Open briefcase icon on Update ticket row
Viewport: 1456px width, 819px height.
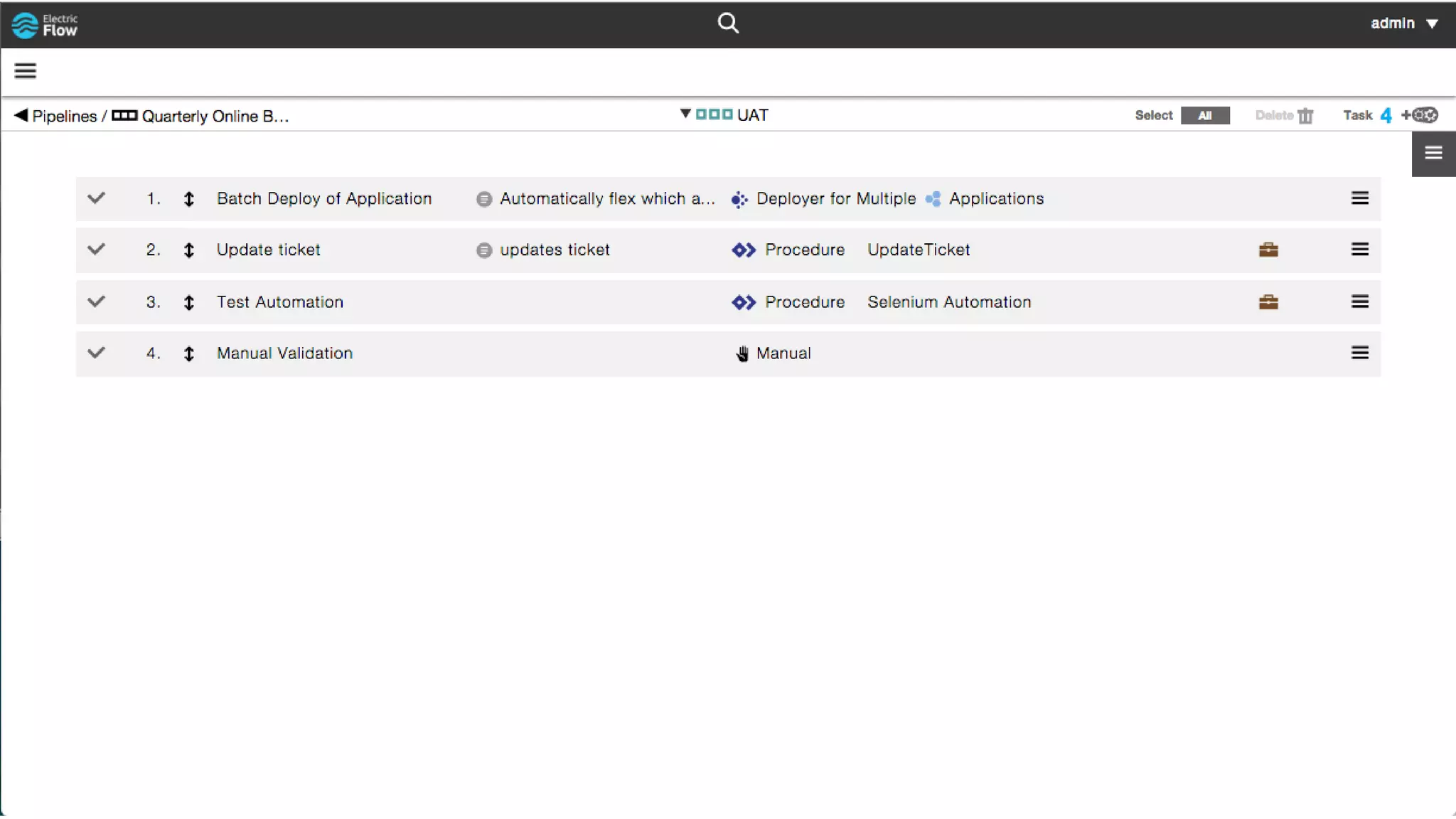1268,250
